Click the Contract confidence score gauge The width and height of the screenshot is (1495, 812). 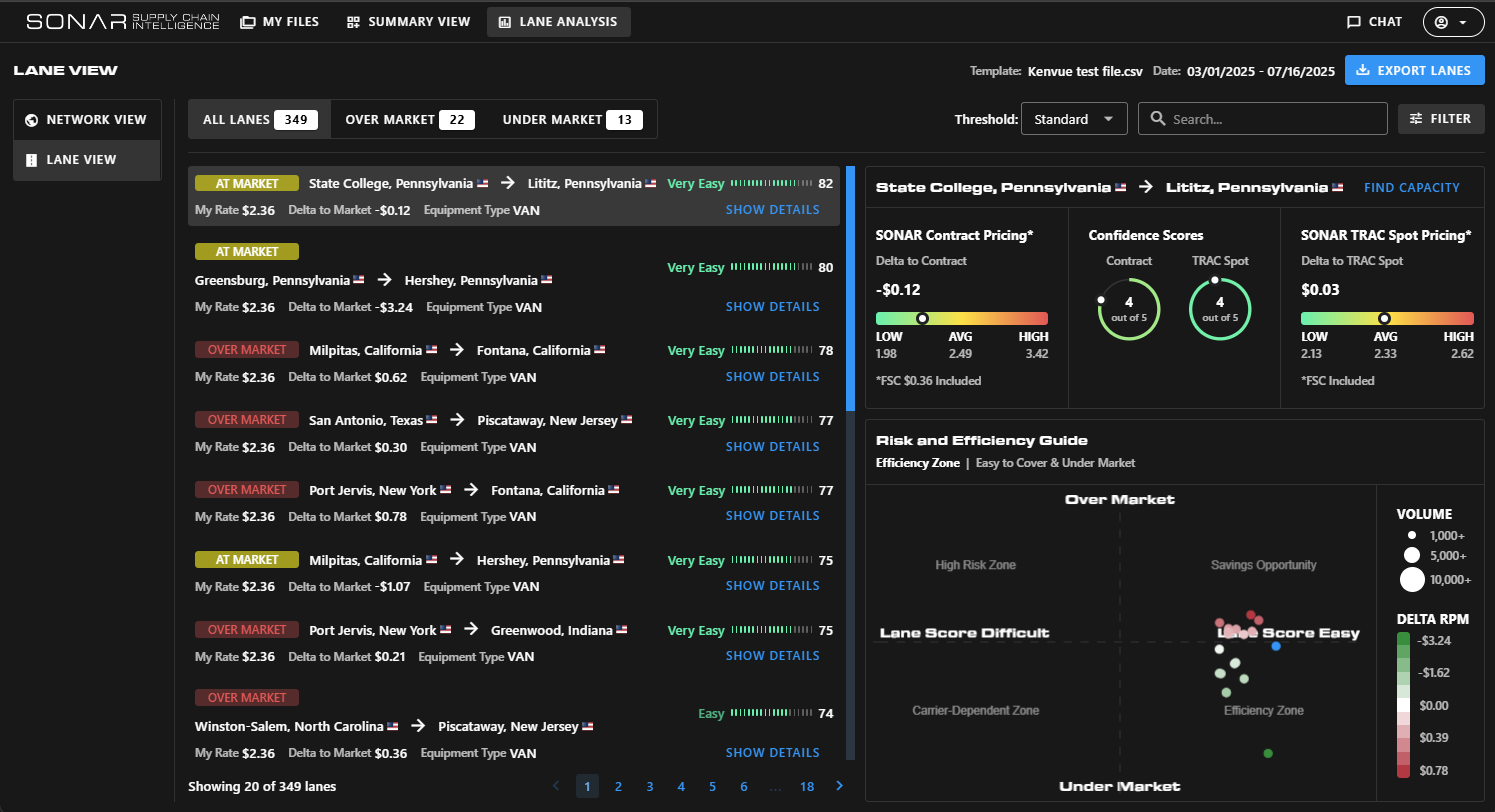[x=1129, y=309]
